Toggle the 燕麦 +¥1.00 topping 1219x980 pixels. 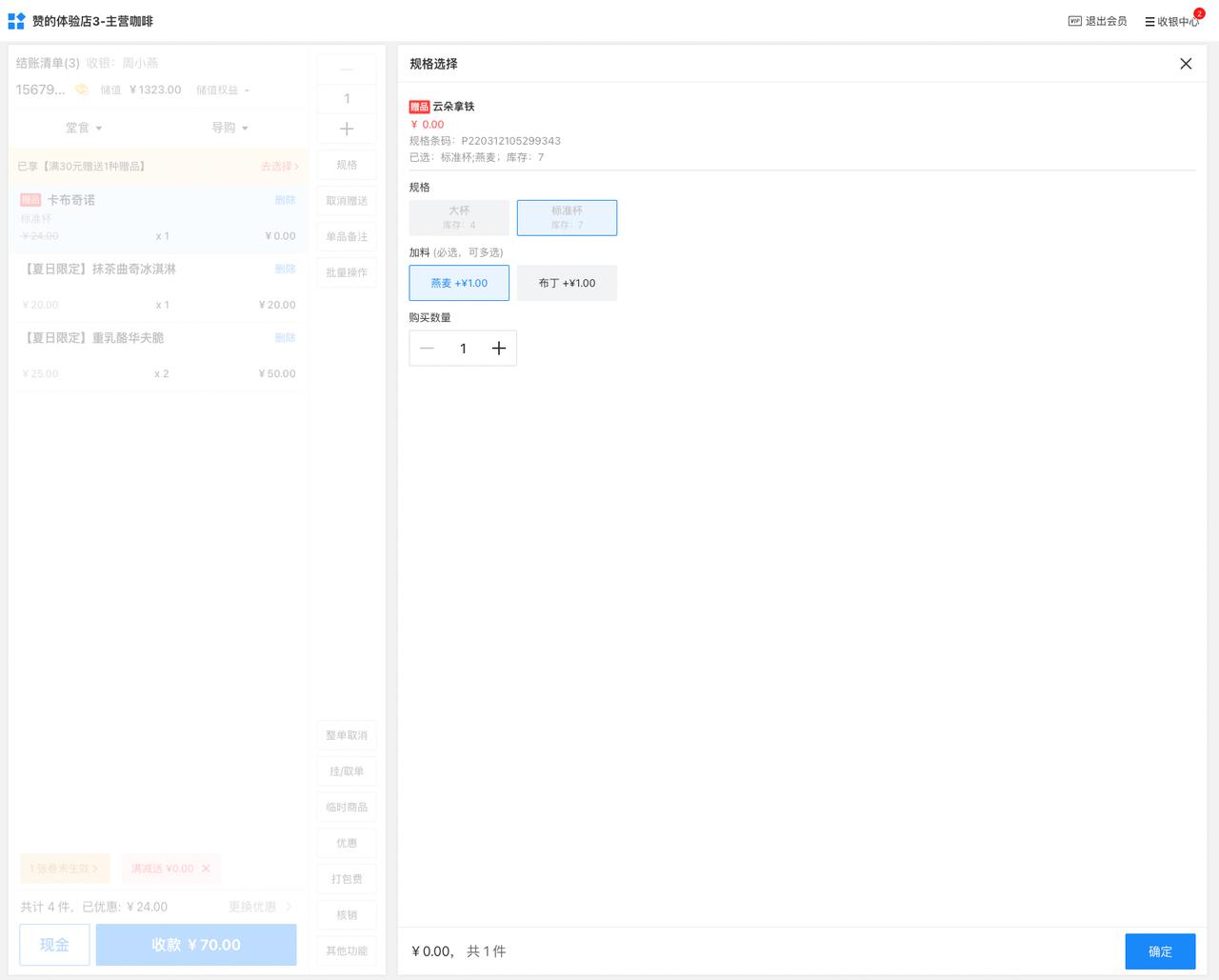pos(459,283)
